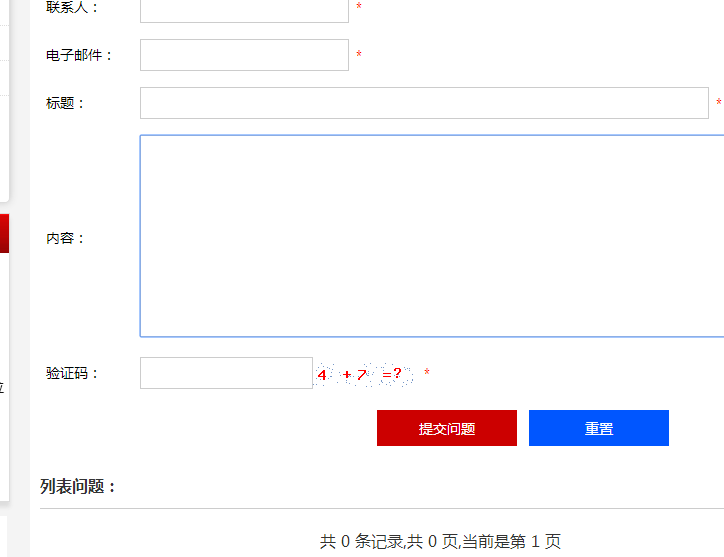Click the 验证码 field label
The width and height of the screenshot is (724, 557).
(x=72, y=373)
